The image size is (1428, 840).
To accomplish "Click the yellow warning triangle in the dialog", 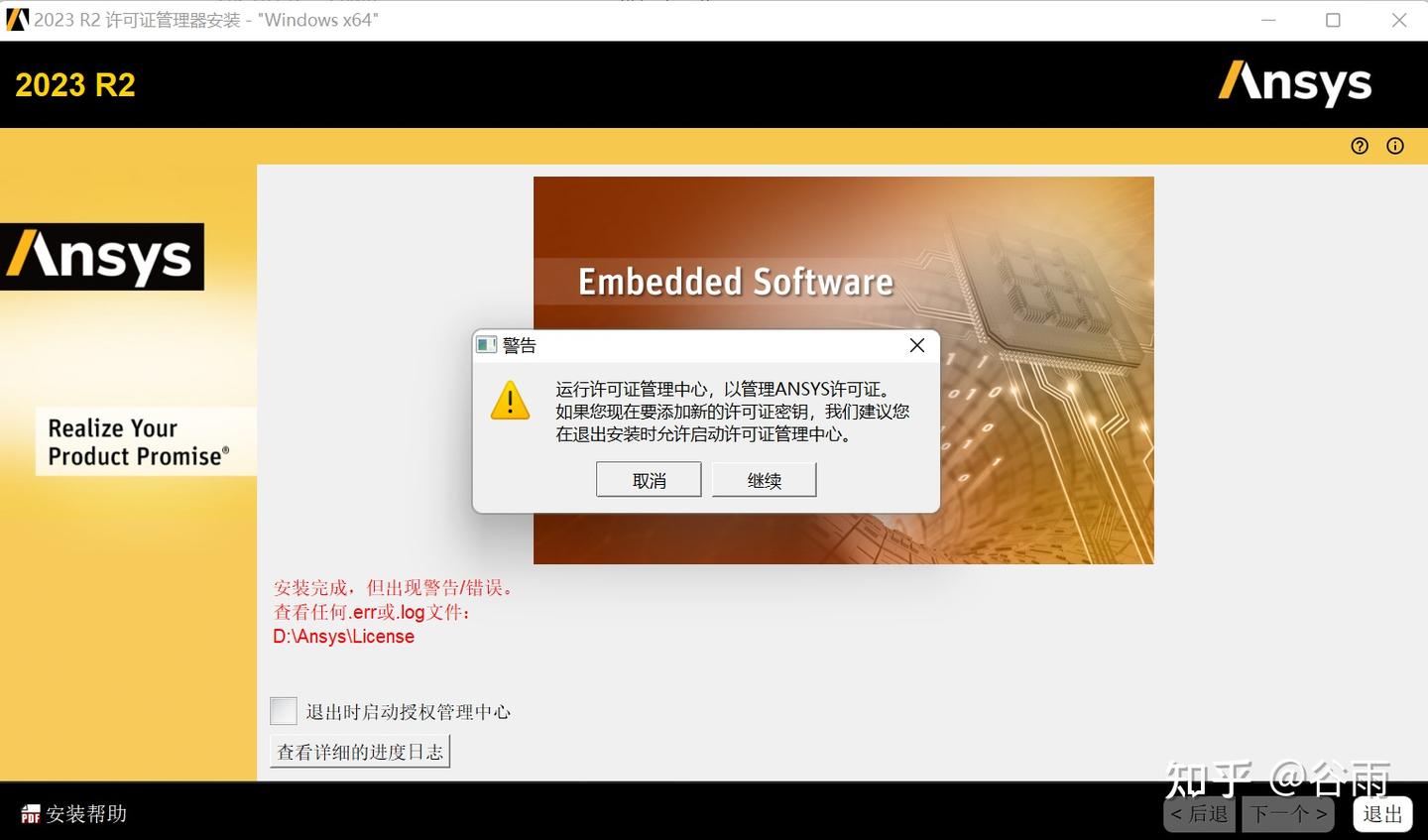I will pyautogui.click(x=510, y=402).
